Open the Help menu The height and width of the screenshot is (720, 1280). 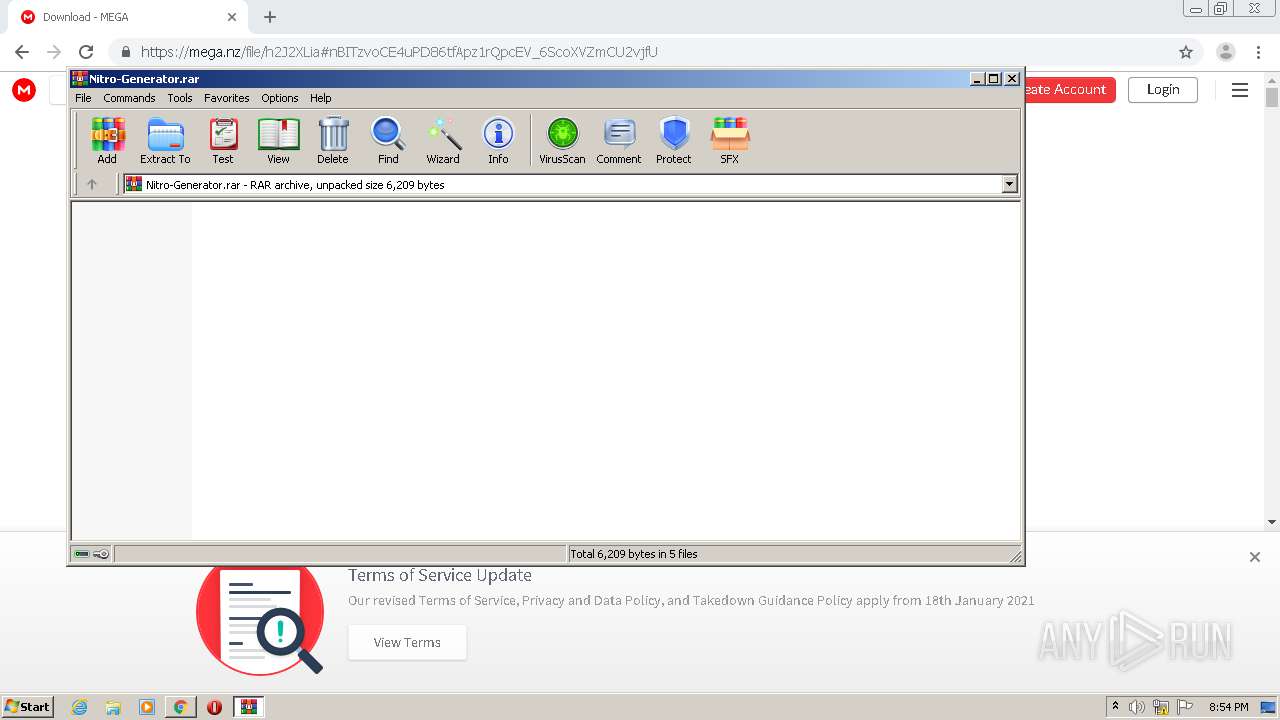[x=321, y=98]
